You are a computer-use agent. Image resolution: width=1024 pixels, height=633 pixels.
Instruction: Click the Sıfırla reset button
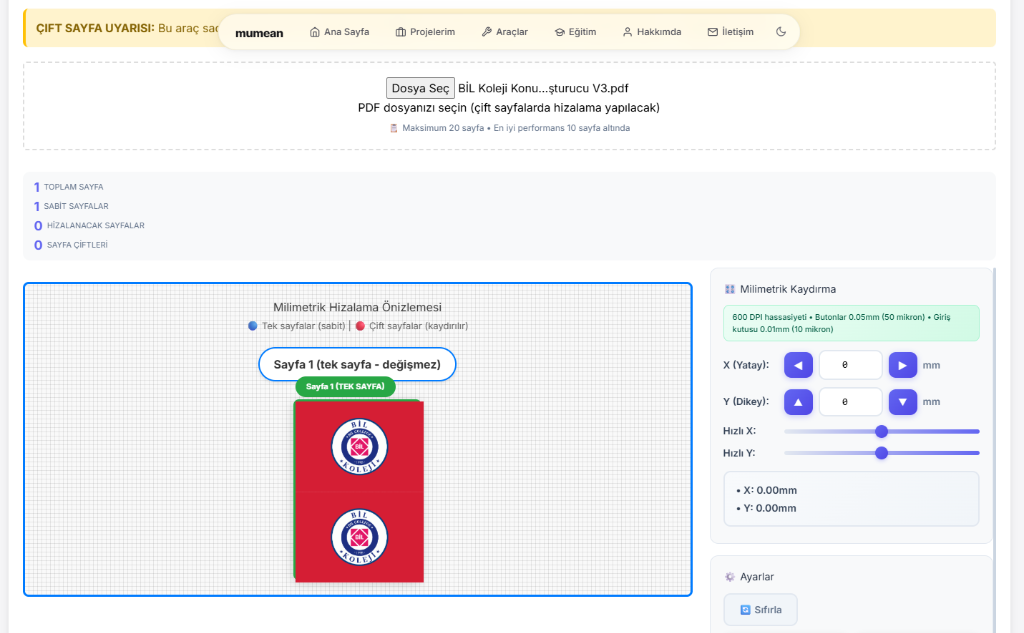pos(760,609)
